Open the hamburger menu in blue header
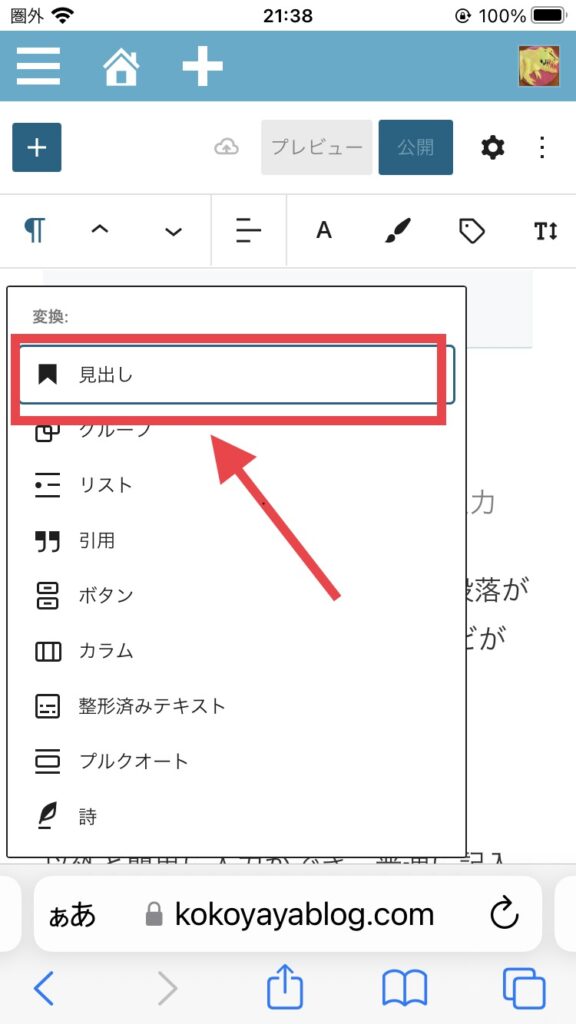 coord(39,65)
